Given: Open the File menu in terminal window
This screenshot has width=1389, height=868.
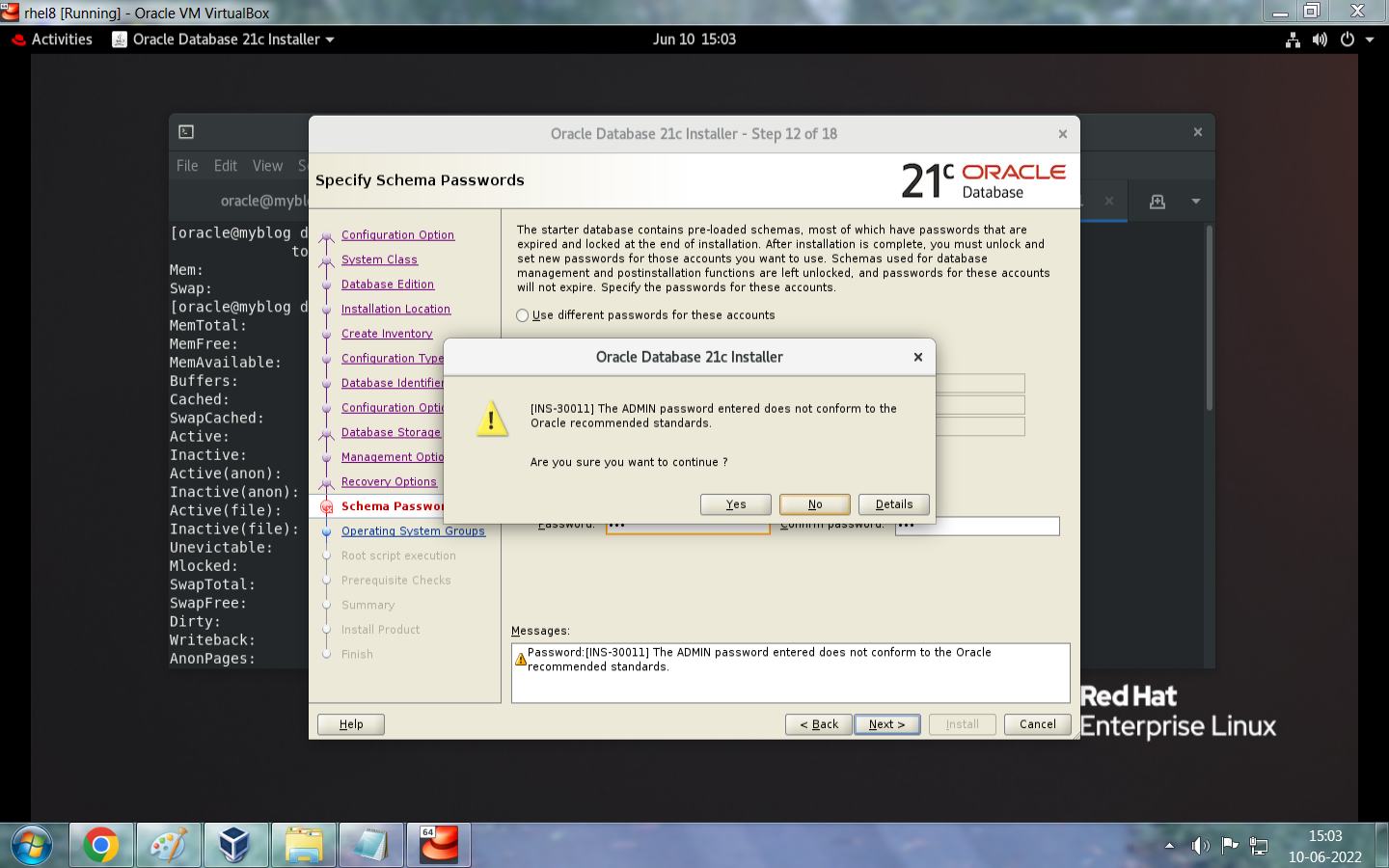Looking at the screenshot, I should 187,166.
